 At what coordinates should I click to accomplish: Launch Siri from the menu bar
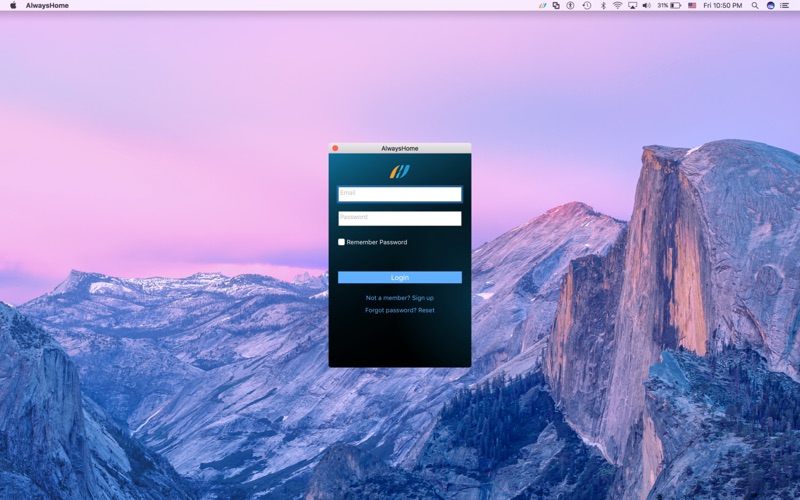point(770,6)
